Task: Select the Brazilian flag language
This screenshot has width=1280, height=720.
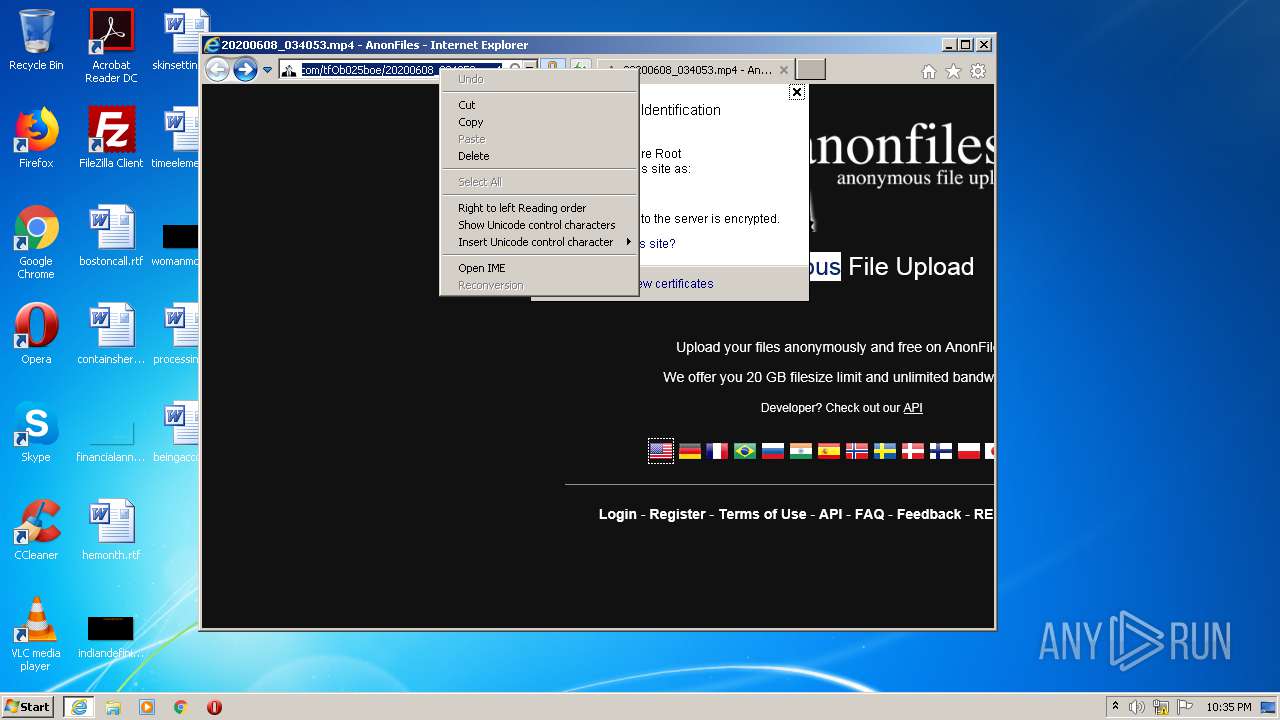Action: 745,452
